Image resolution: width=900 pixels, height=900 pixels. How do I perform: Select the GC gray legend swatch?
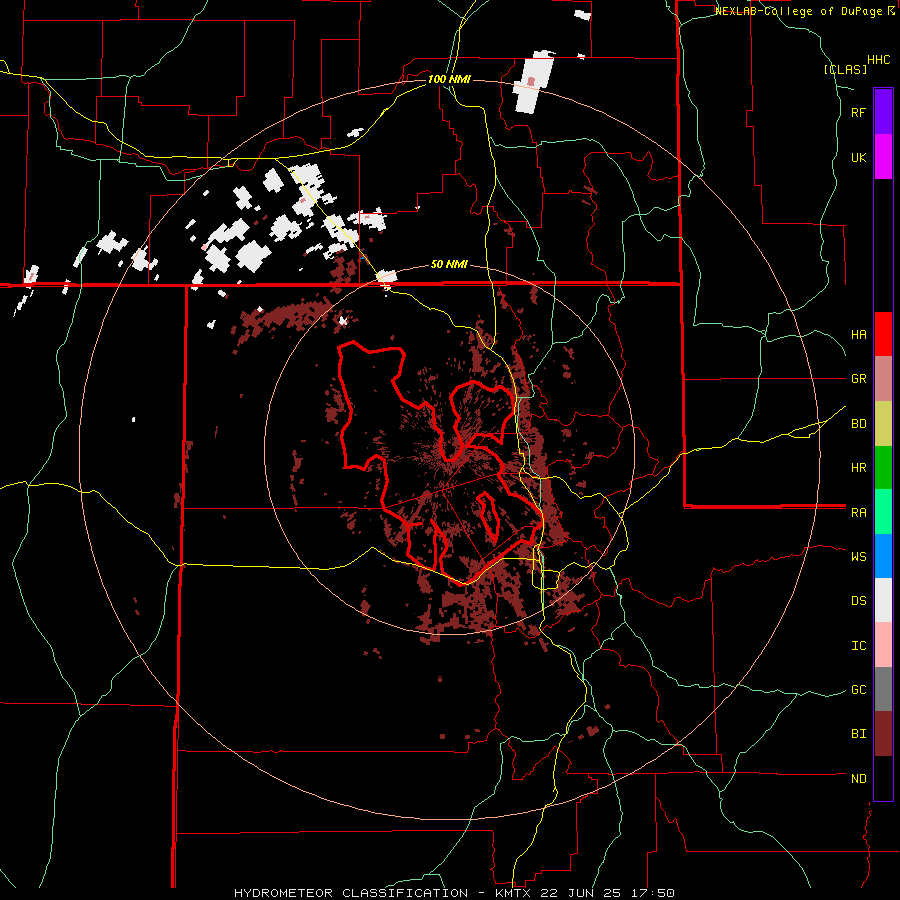883,689
